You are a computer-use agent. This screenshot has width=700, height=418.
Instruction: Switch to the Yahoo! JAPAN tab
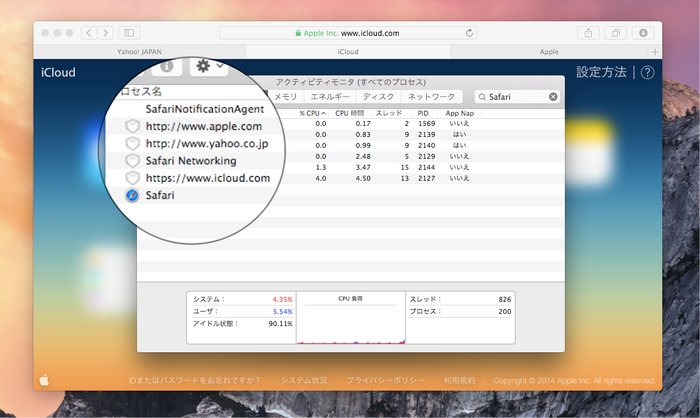[x=139, y=52]
